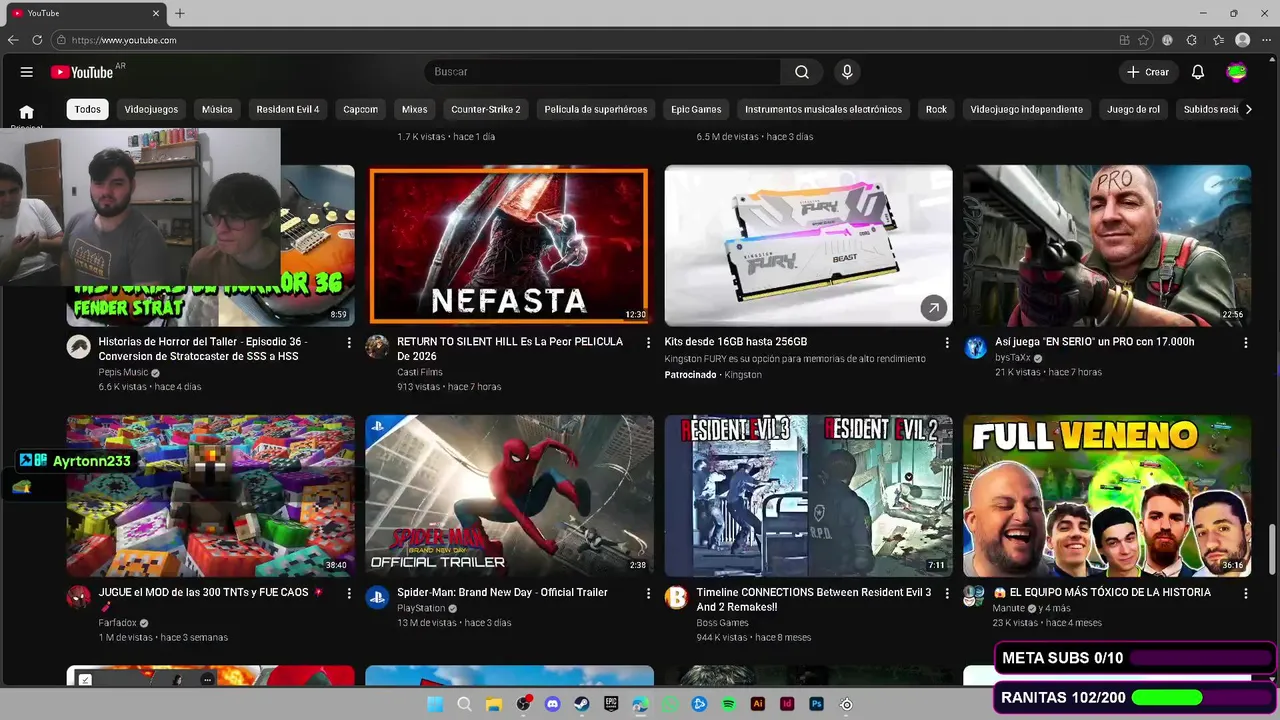Open Epic Games Launcher from taskbar
The height and width of the screenshot is (720, 1280).
611,704
